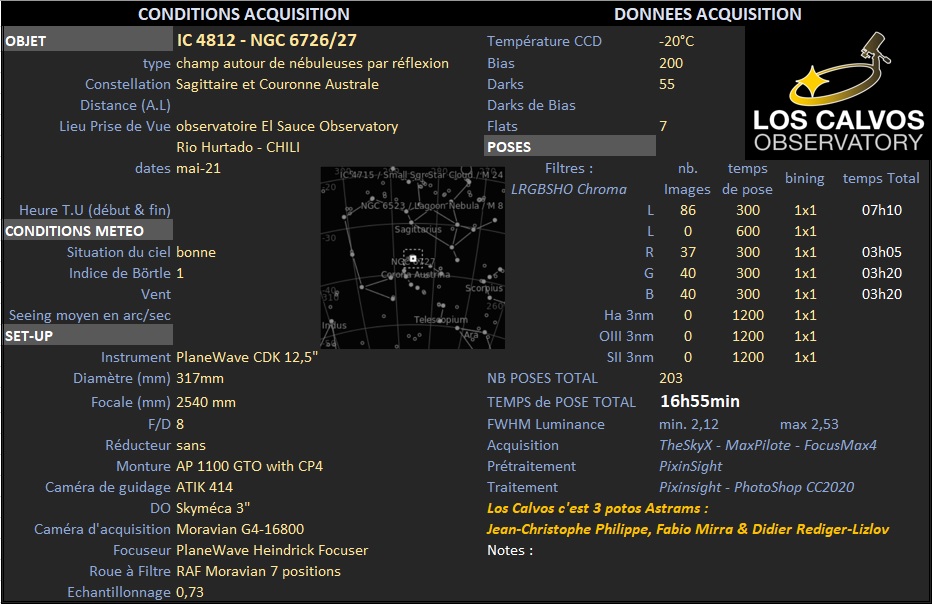
Task: Select the empty Notes field
Action: pyautogui.click(x=731, y=550)
